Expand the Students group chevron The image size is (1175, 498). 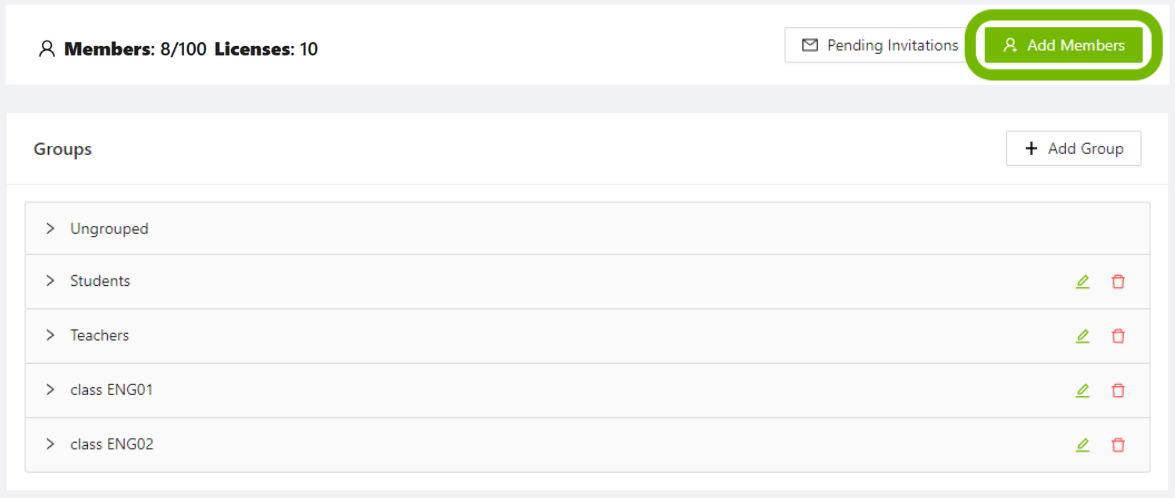pos(50,281)
